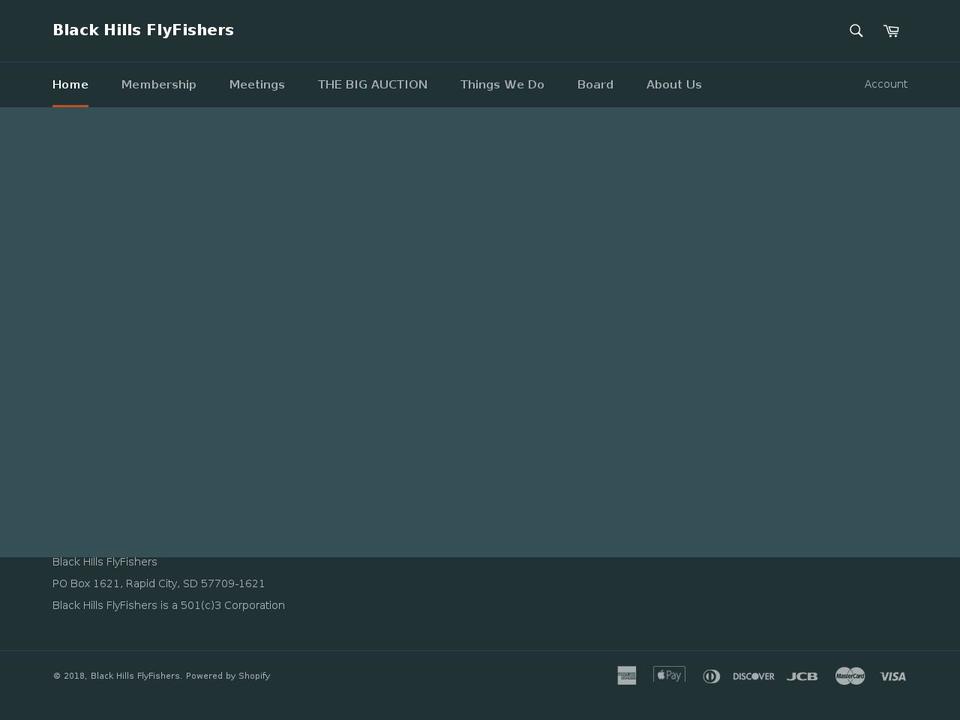Image resolution: width=960 pixels, height=720 pixels.
Task: Open the About Us menu item
Action: click(674, 84)
